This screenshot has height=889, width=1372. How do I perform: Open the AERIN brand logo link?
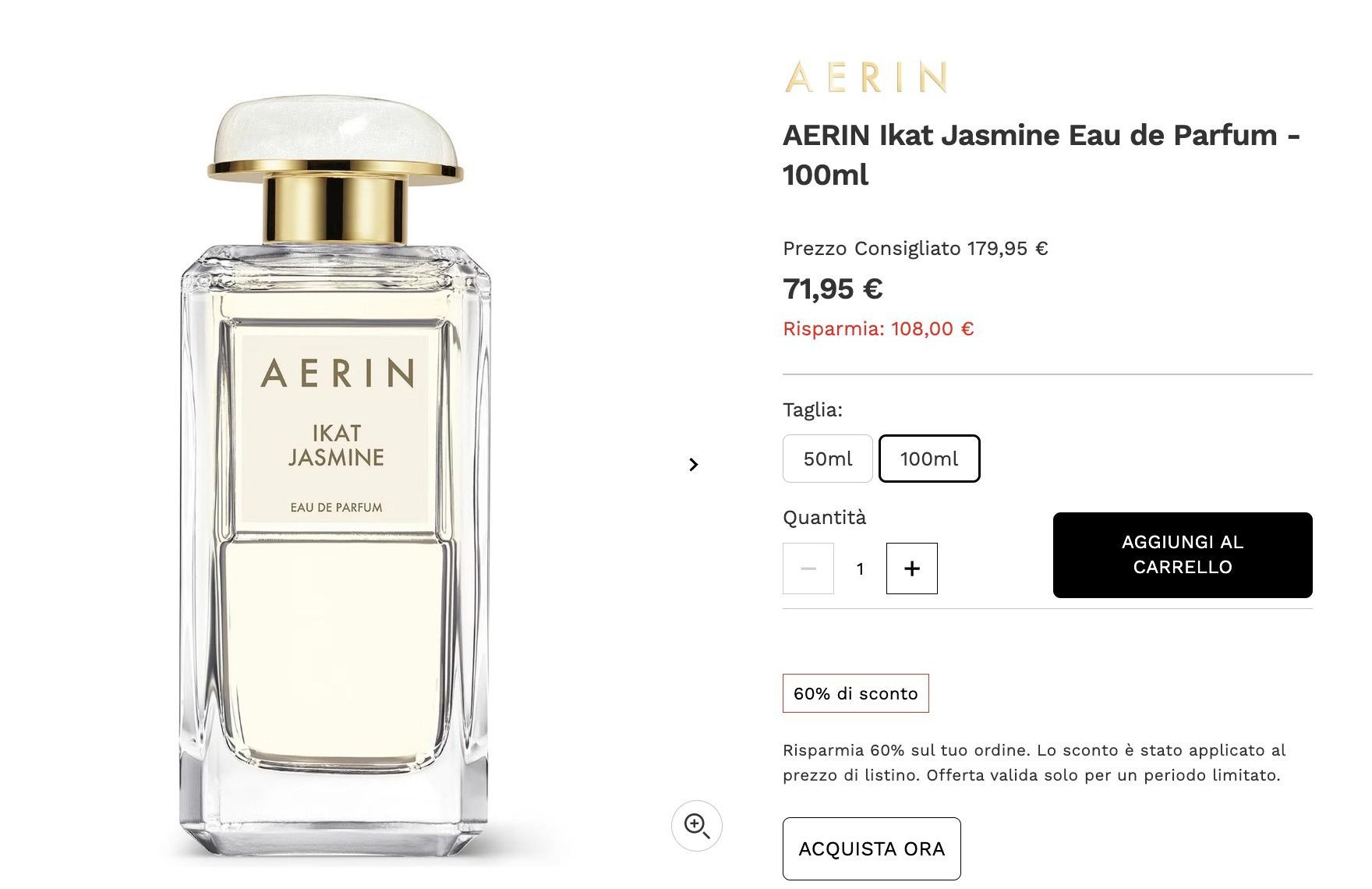click(x=866, y=77)
